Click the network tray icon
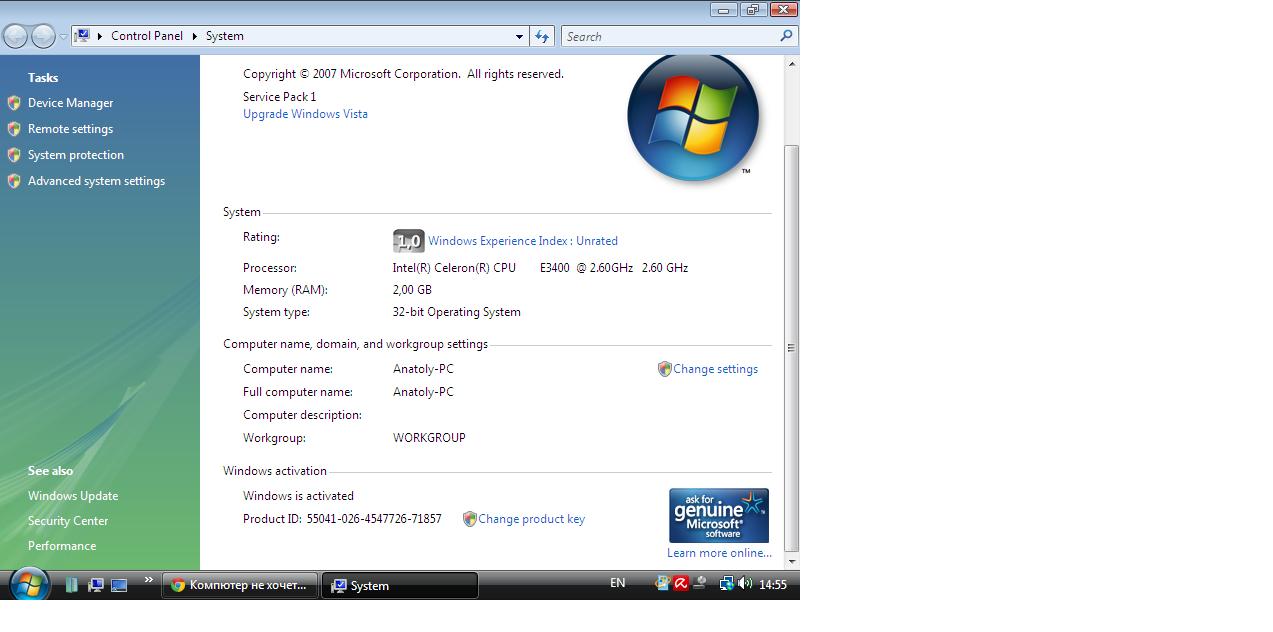 (x=727, y=583)
